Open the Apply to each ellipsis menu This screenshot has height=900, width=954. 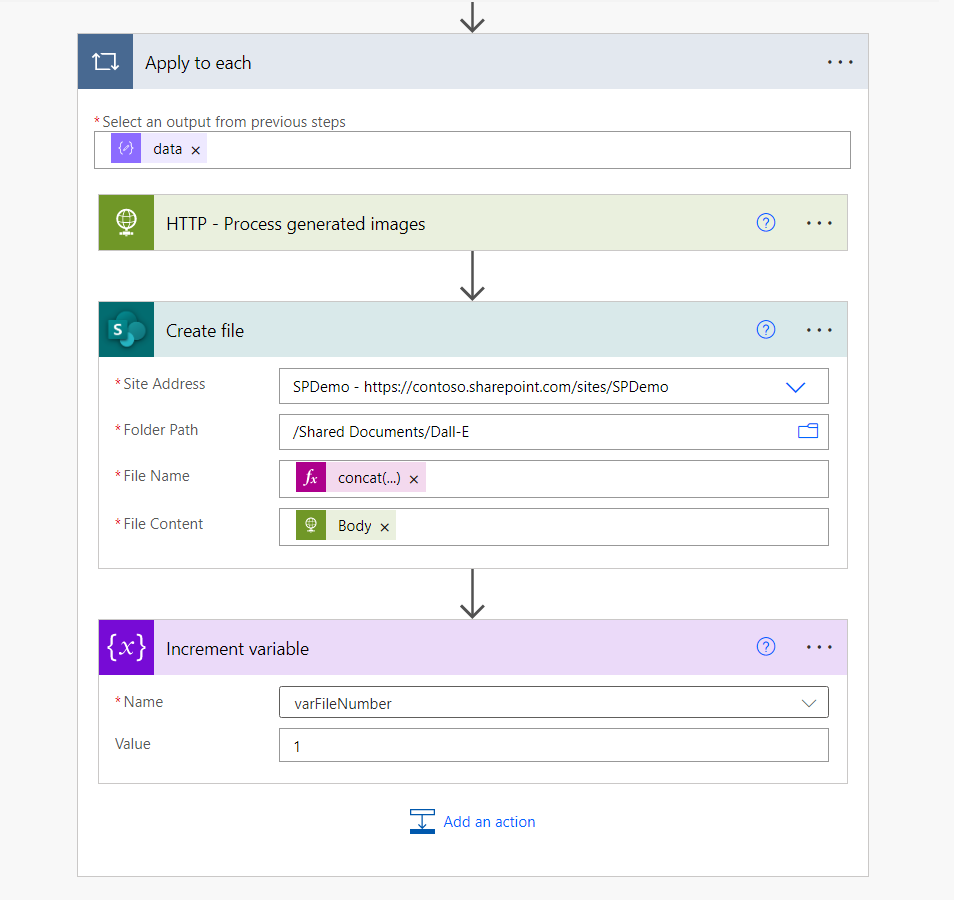(x=840, y=62)
